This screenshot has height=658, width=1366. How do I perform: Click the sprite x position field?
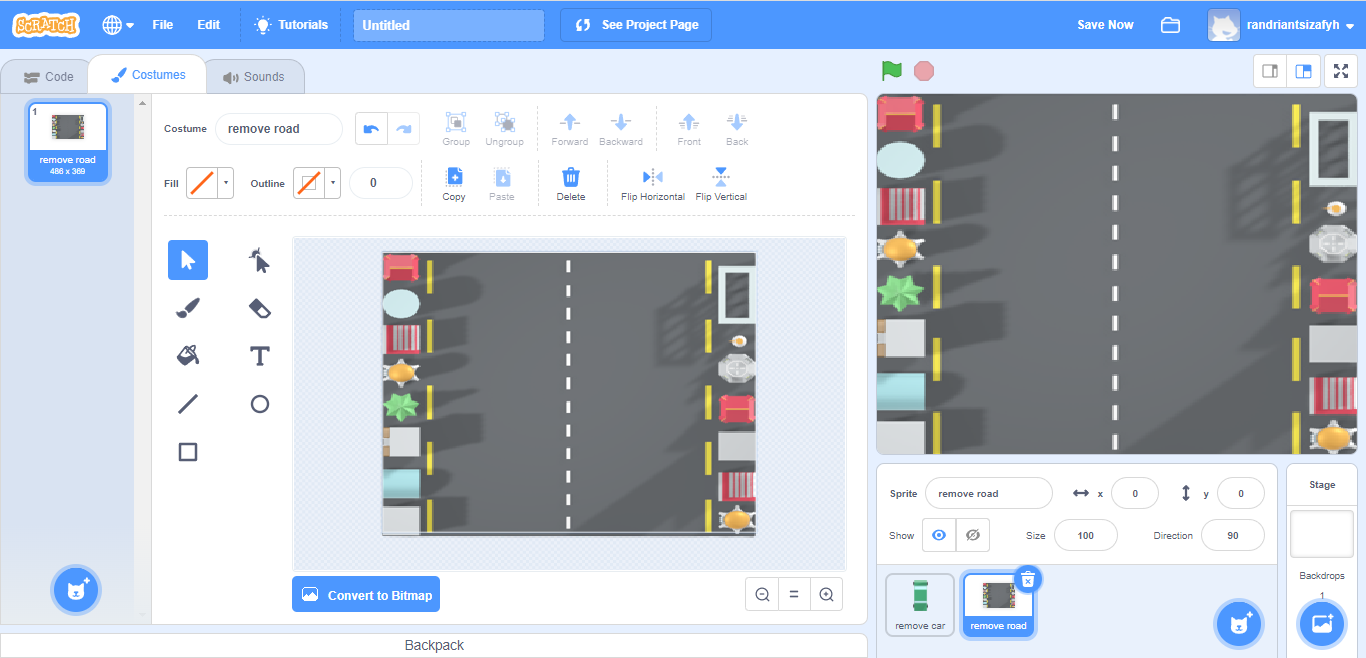(1135, 493)
